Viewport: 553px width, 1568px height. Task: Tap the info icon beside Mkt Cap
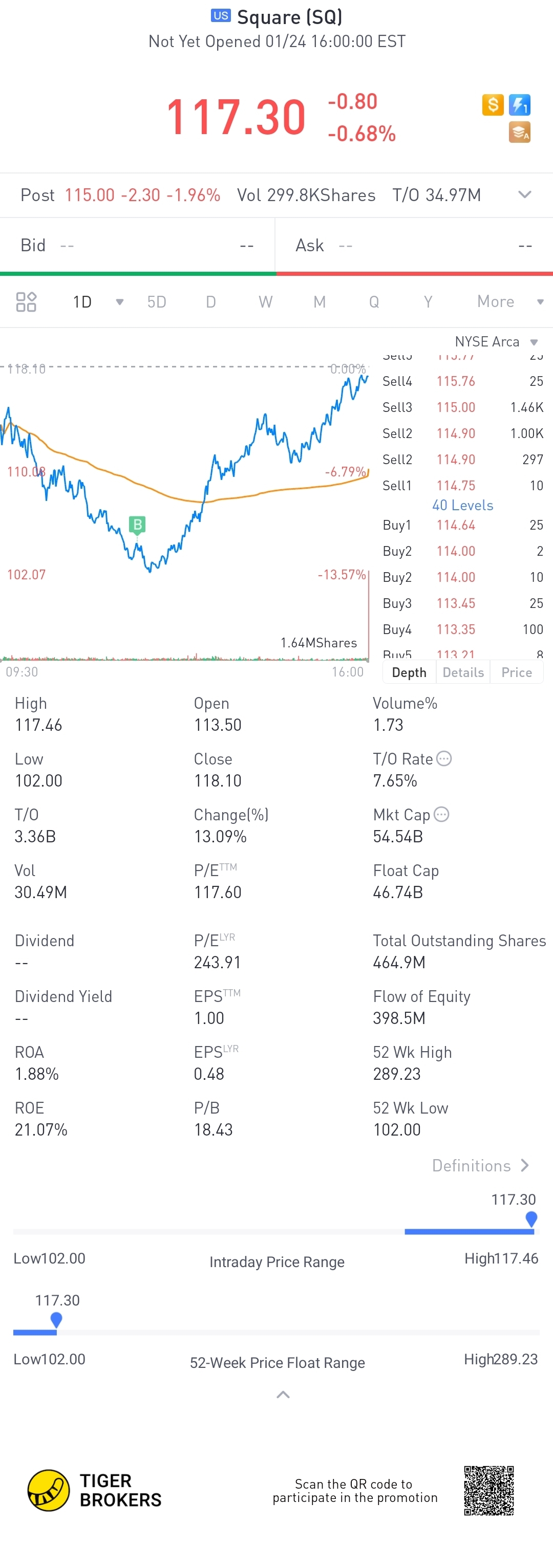pyautogui.click(x=441, y=814)
